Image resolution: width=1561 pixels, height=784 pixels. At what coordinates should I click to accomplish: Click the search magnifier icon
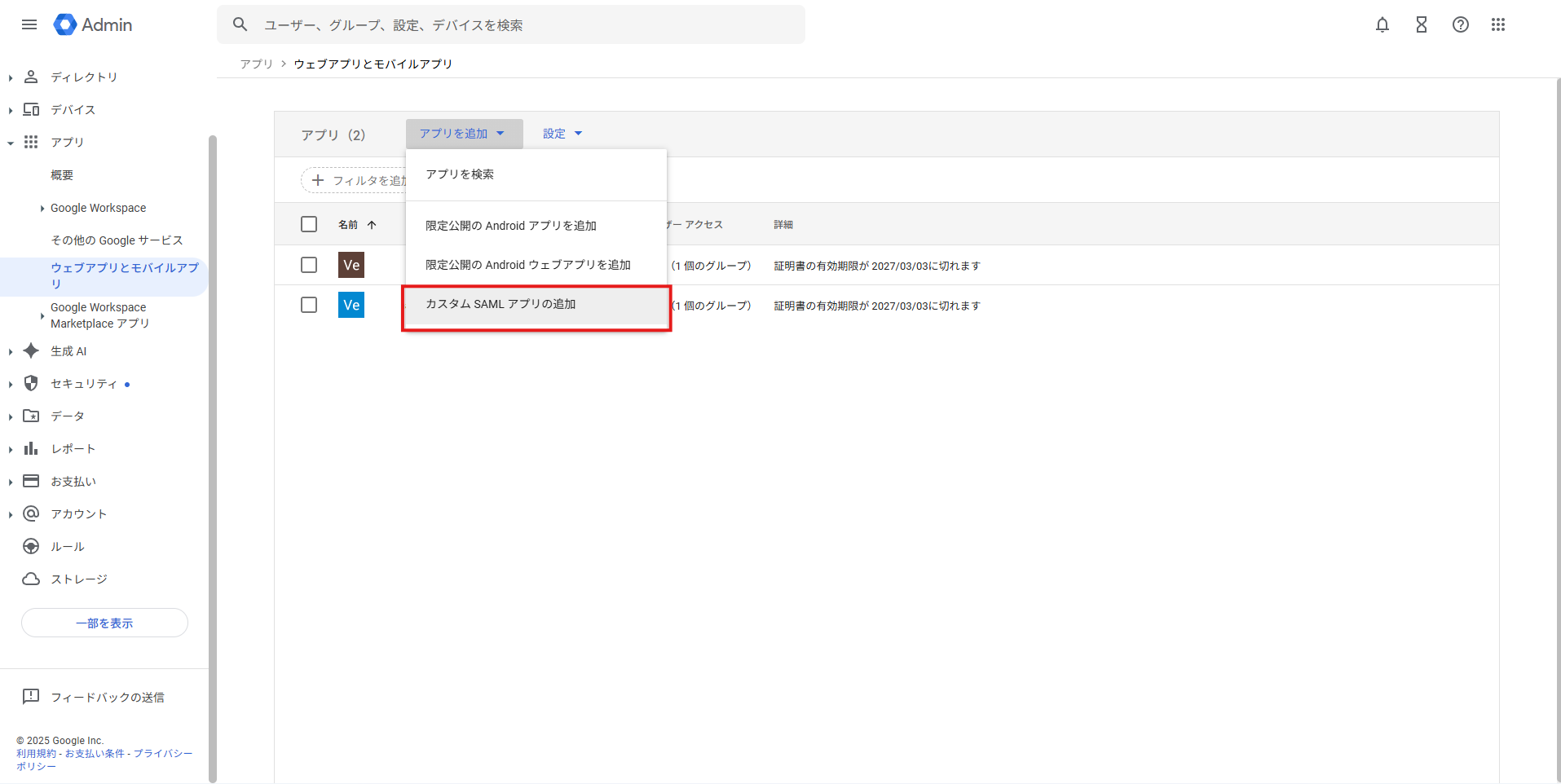click(240, 24)
